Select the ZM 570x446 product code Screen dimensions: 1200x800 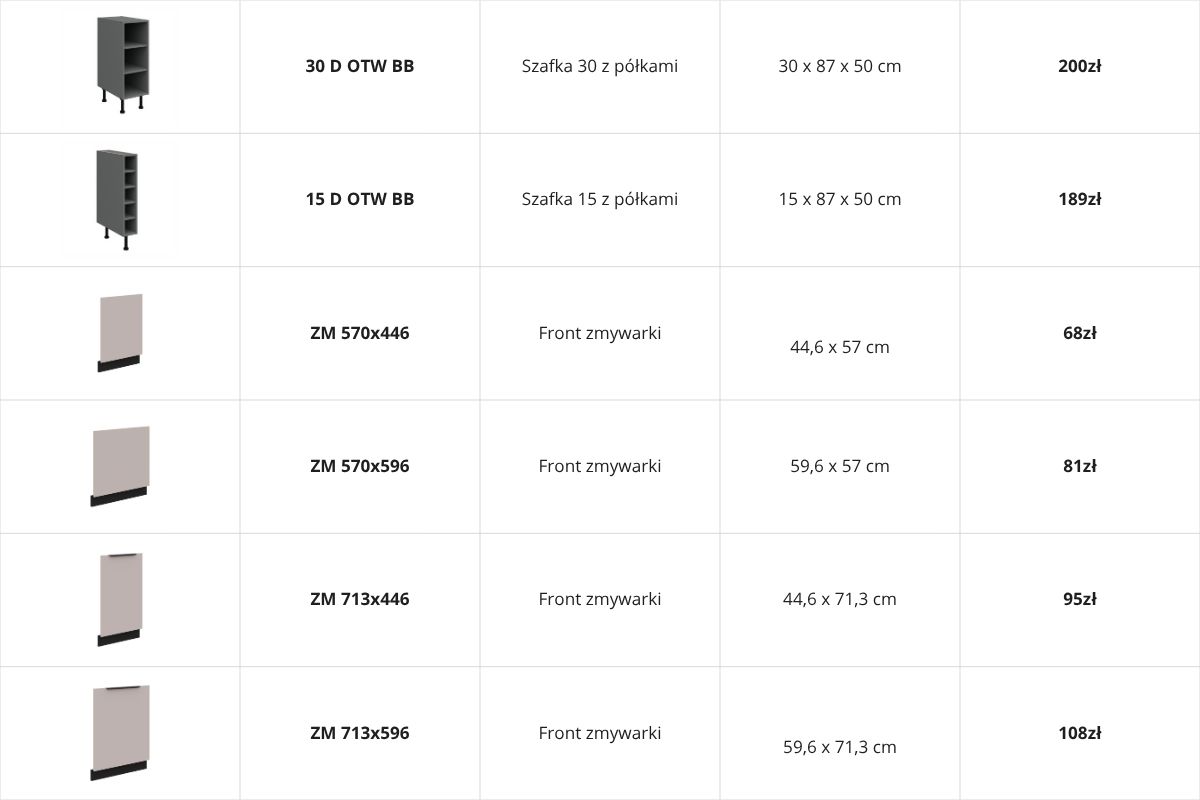(x=360, y=333)
